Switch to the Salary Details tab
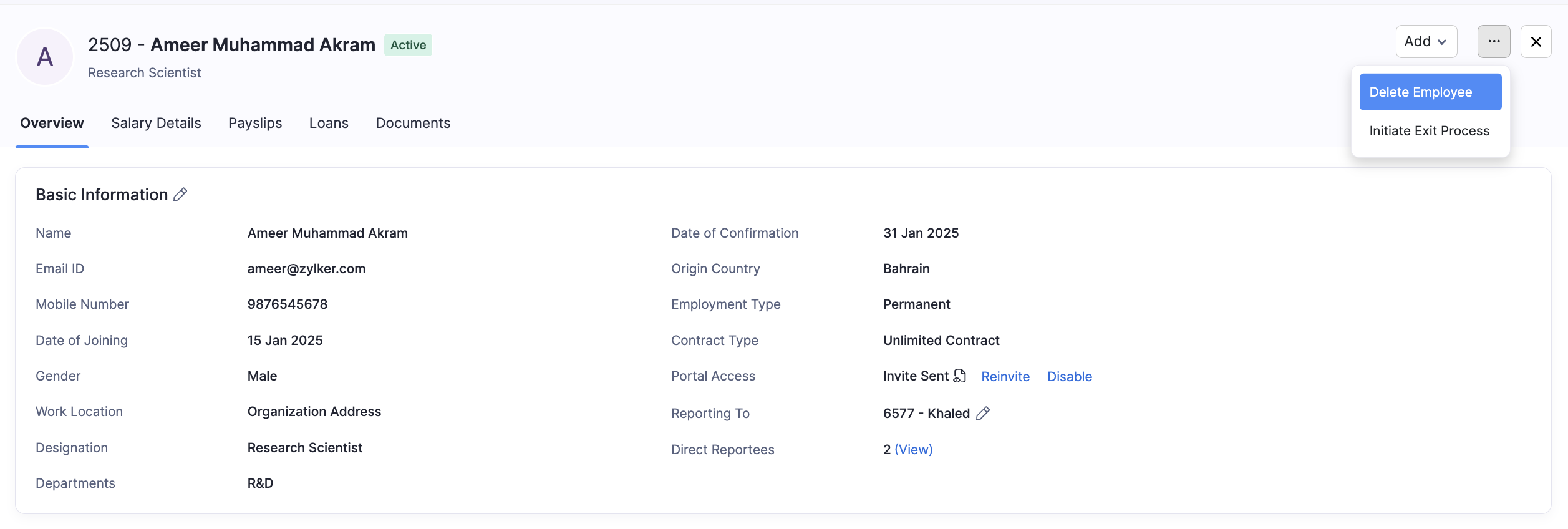This screenshot has height=529, width=1568. [x=156, y=123]
